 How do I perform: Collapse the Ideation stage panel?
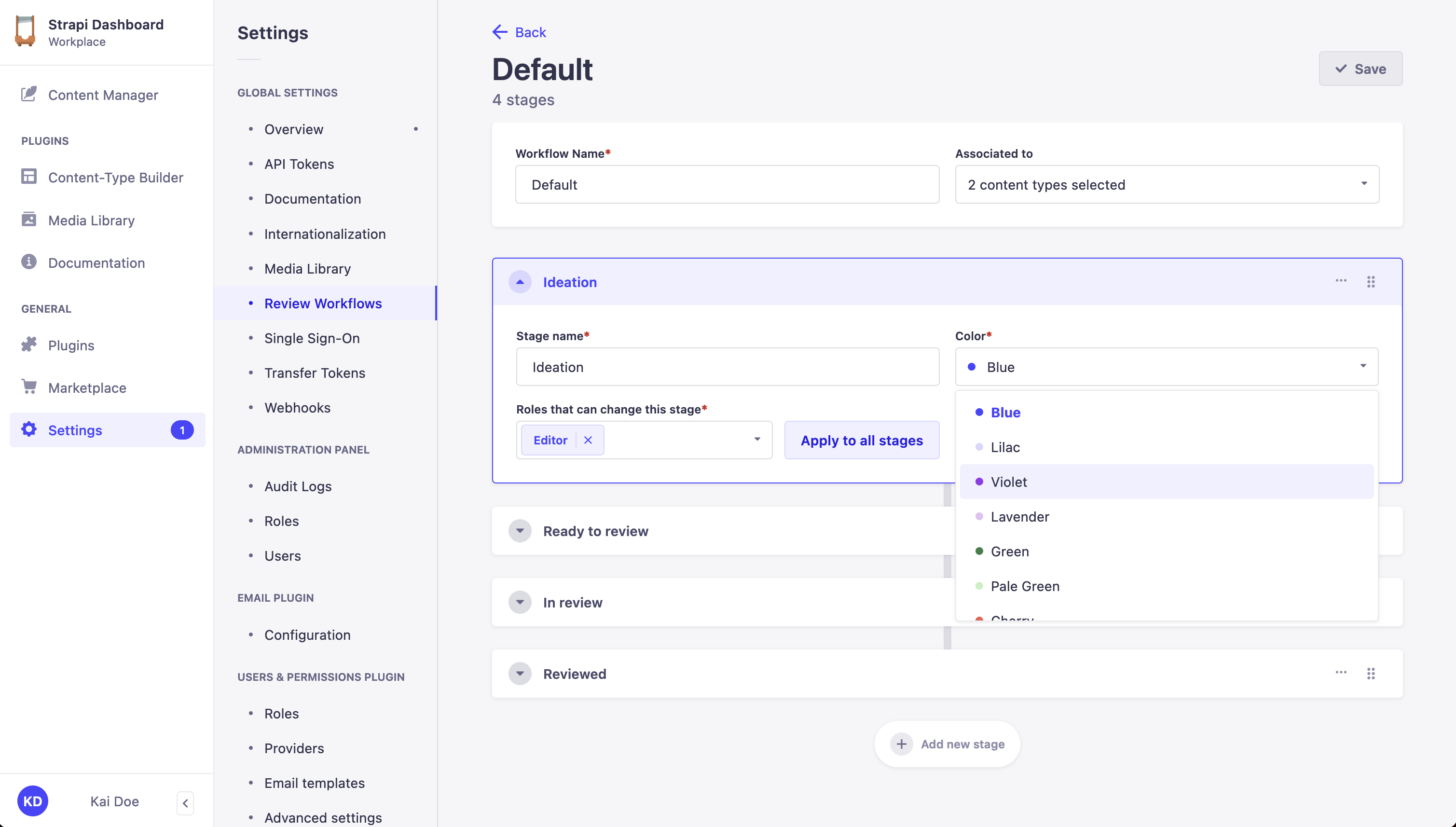pos(520,282)
